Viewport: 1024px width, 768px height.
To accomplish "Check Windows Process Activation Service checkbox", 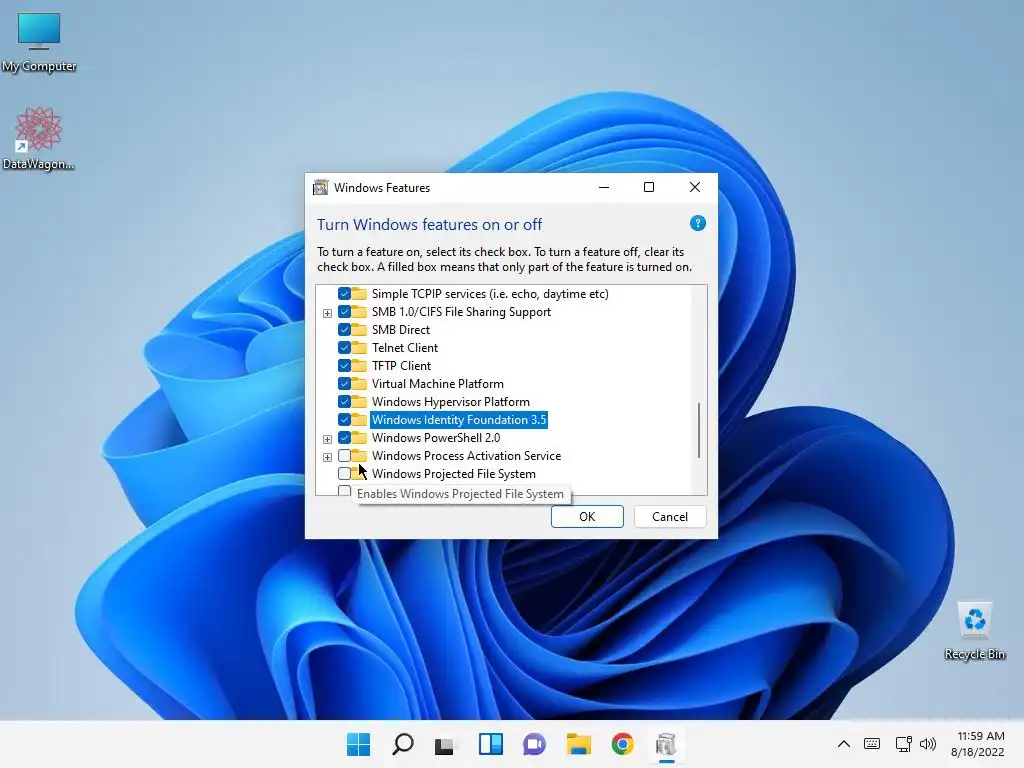I will point(344,455).
